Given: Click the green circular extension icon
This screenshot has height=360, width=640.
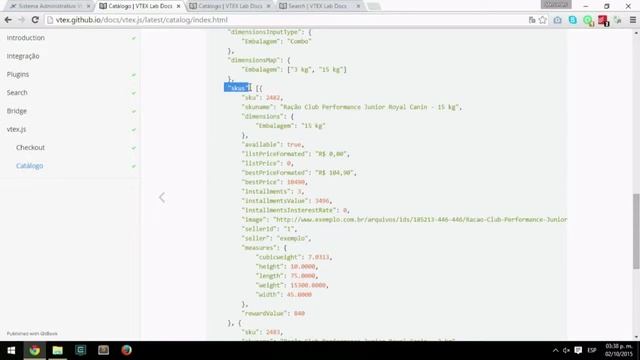Looking at the screenshot, I should (x=588, y=20).
